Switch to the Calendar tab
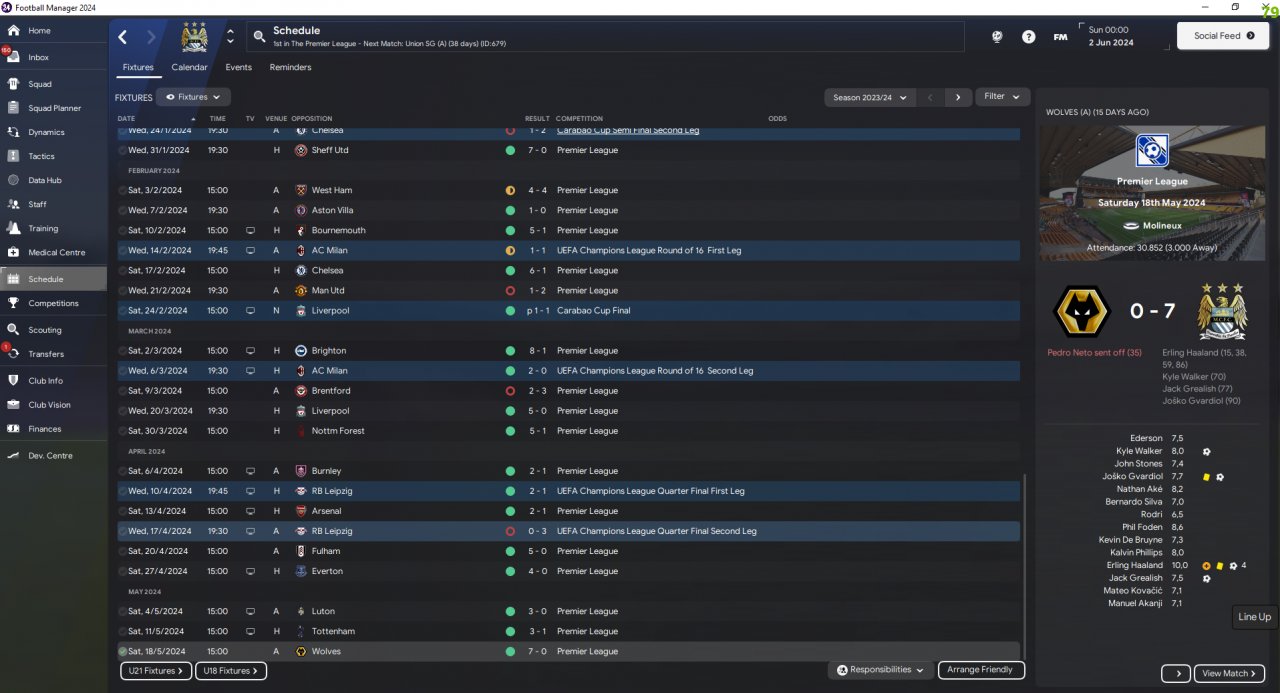Image resolution: width=1280 pixels, height=693 pixels. click(x=189, y=67)
